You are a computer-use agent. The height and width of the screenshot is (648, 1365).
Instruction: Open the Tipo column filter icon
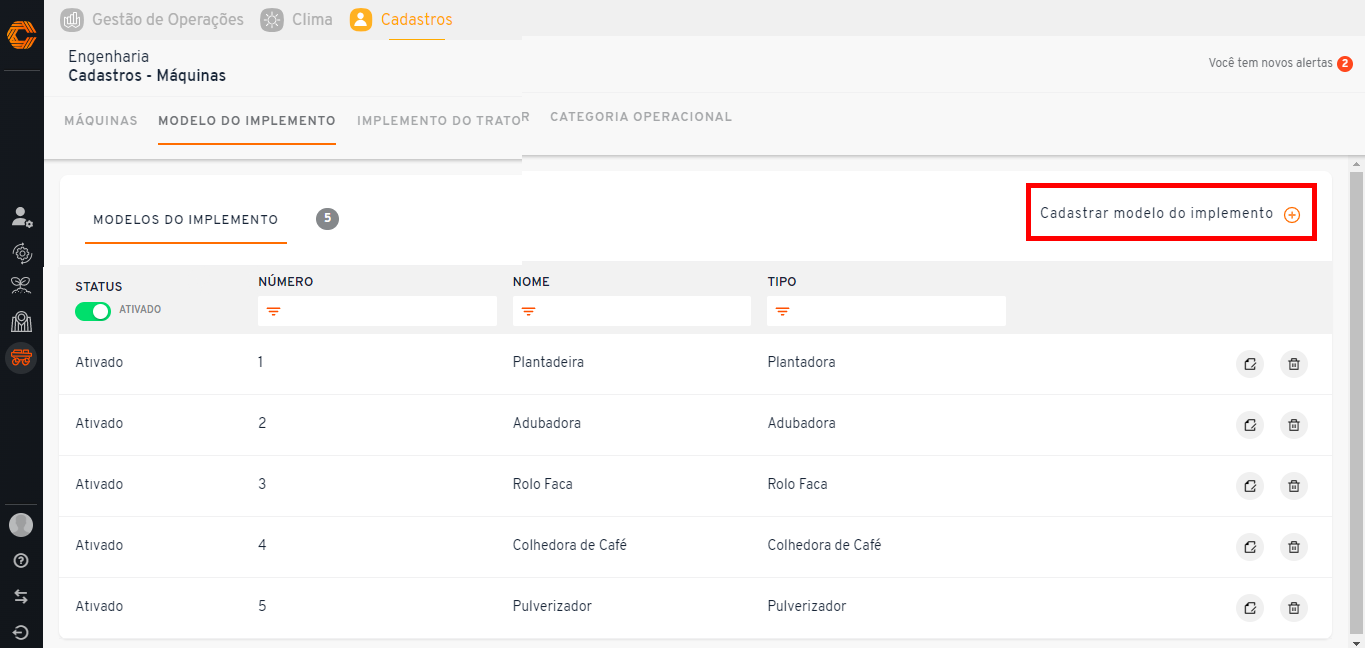coord(782,312)
